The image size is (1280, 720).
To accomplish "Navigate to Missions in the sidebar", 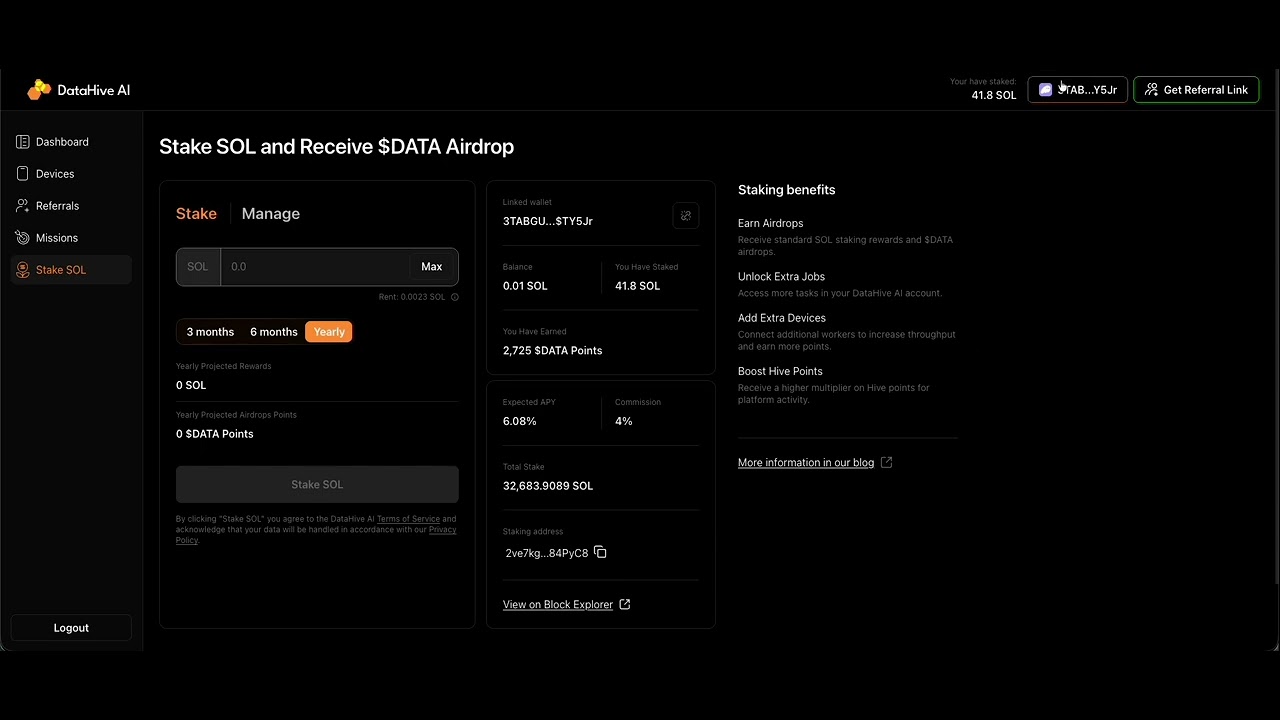I will pos(71,238).
